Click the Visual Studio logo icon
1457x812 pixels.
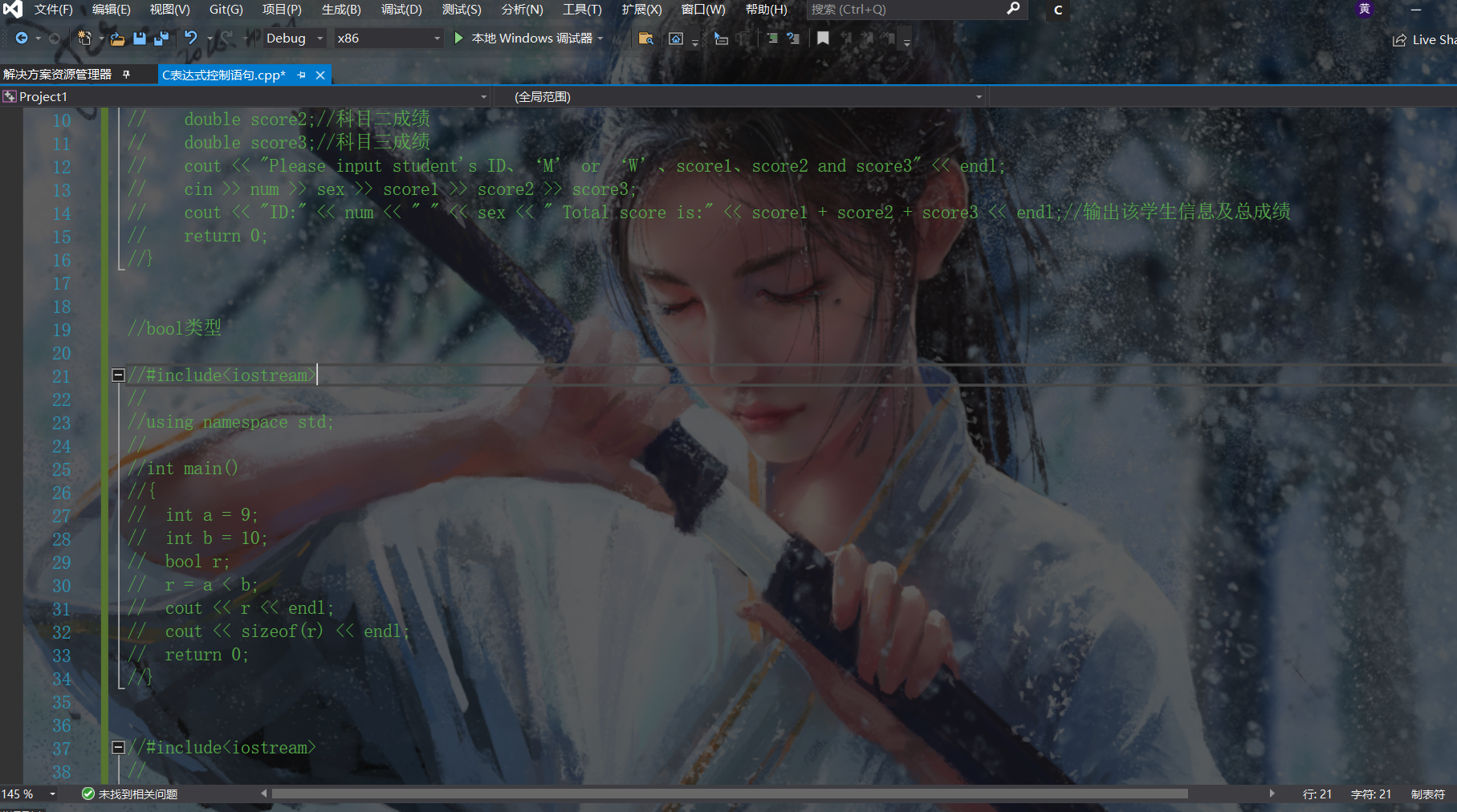pyautogui.click(x=13, y=10)
